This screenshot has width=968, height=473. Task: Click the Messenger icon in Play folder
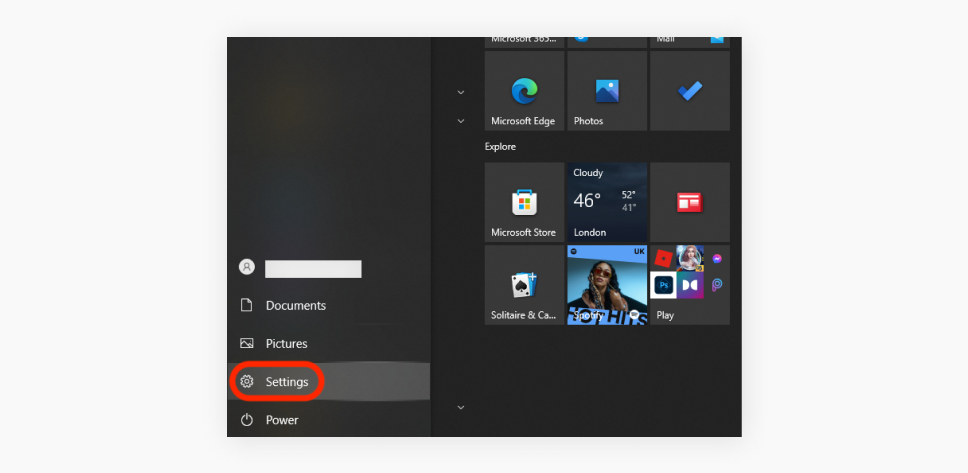click(x=717, y=259)
